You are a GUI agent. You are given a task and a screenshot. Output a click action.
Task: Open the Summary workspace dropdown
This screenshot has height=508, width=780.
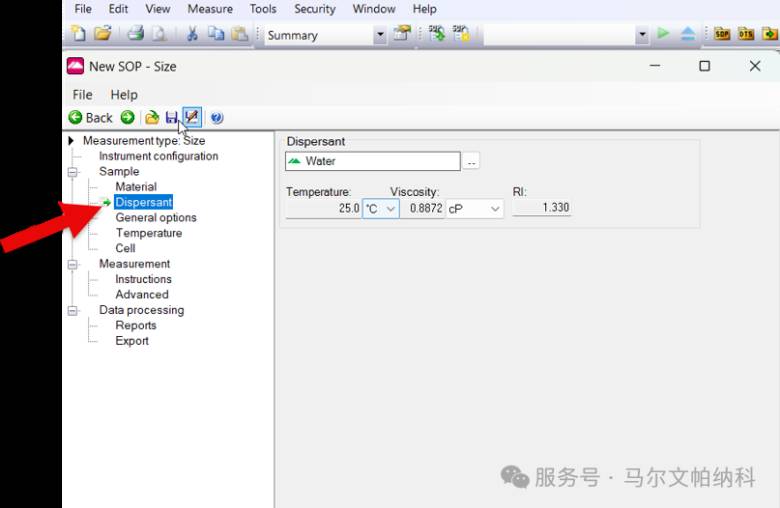coord(380,35)
